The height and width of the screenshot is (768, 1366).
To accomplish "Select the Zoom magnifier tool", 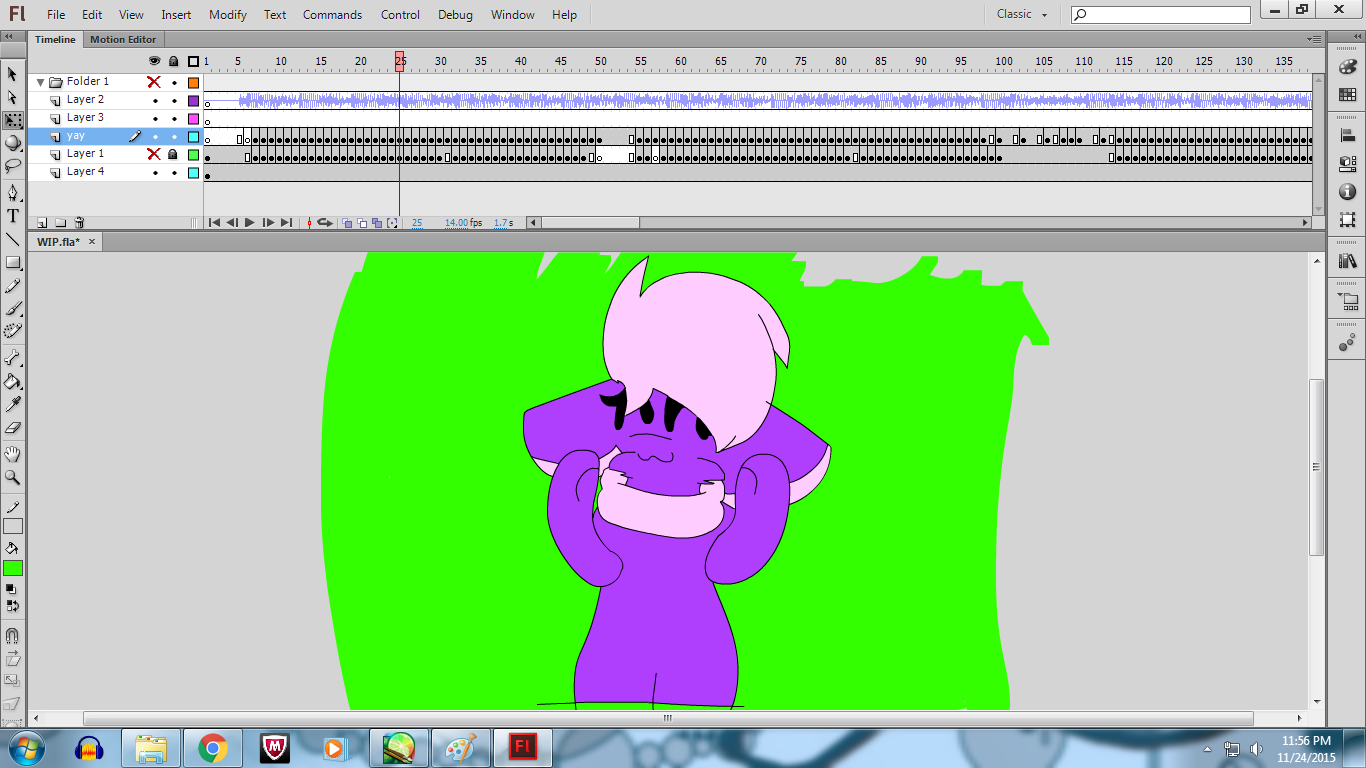I will click(x=13, y=478).
